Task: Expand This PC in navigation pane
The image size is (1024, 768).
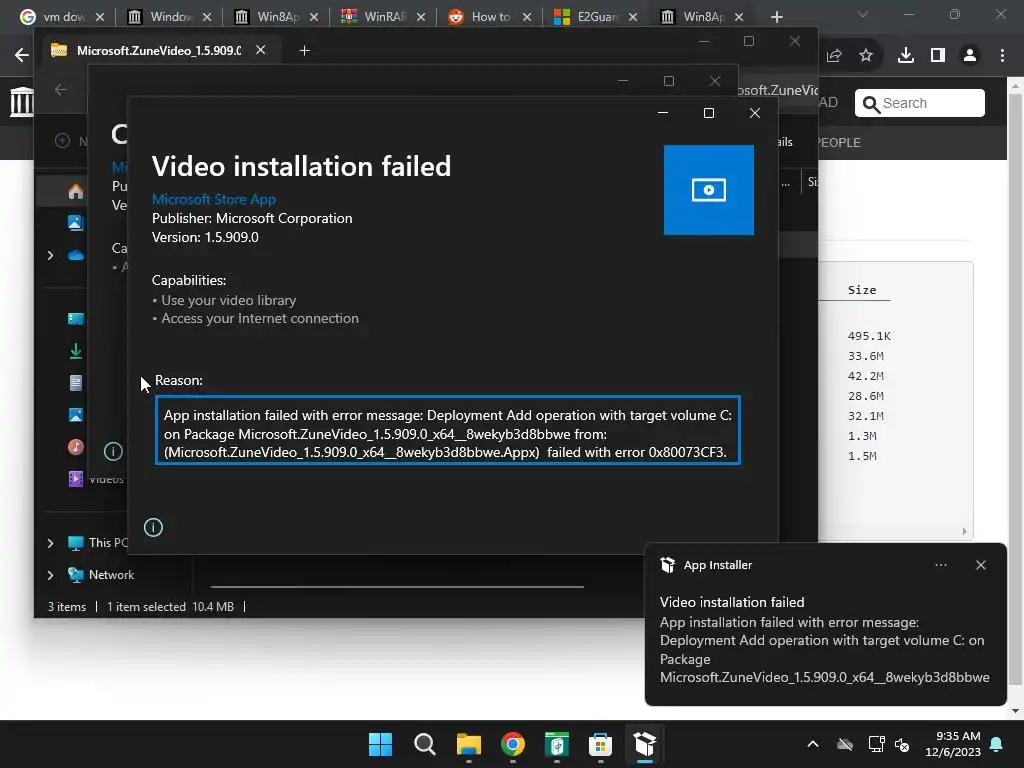Action: [x=50, y=543]
